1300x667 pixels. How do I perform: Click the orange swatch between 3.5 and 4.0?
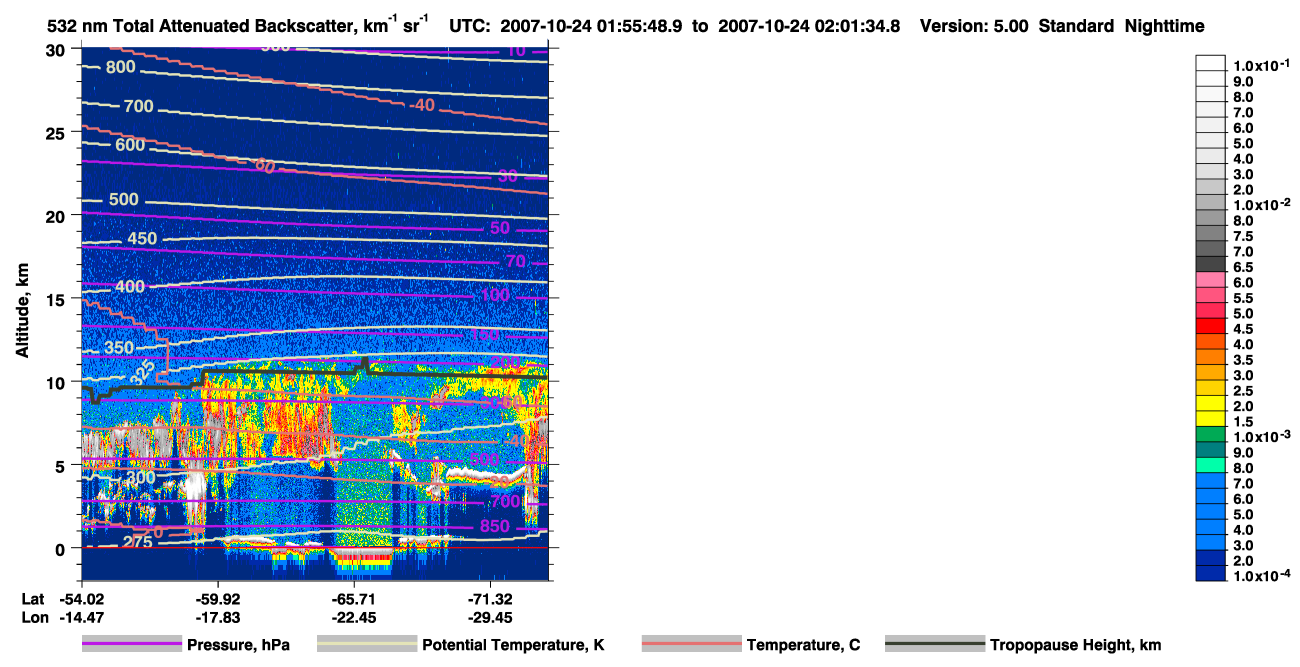pyautogui.click(x=1210, y=358)
